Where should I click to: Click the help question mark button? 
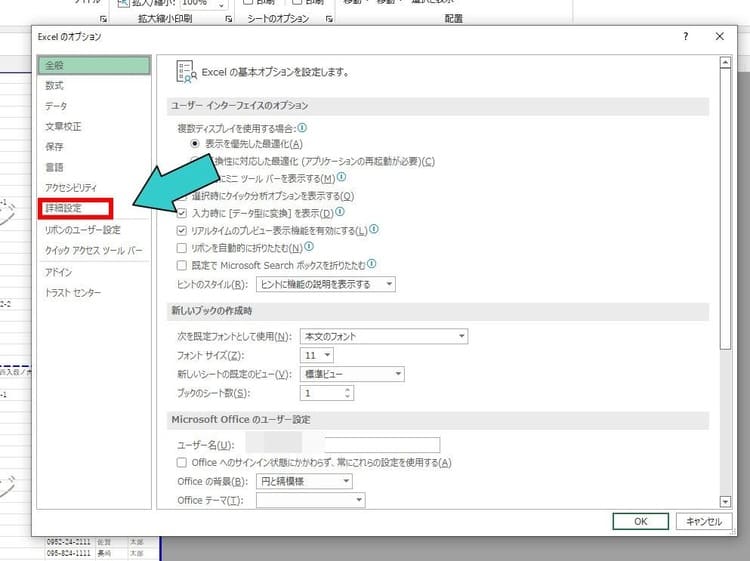click(x=685, y=36)
